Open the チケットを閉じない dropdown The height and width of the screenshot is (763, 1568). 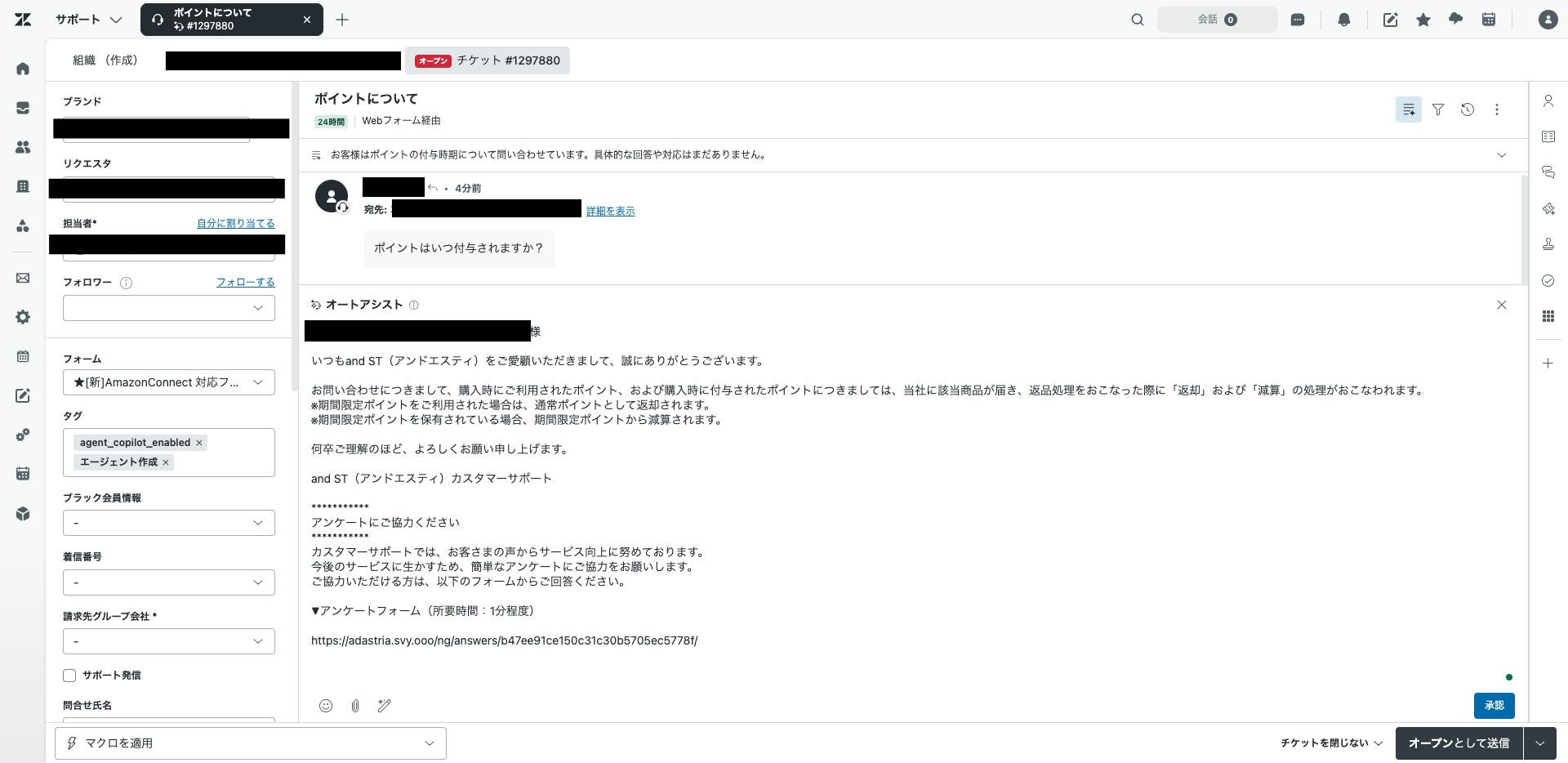point(1331,743)
